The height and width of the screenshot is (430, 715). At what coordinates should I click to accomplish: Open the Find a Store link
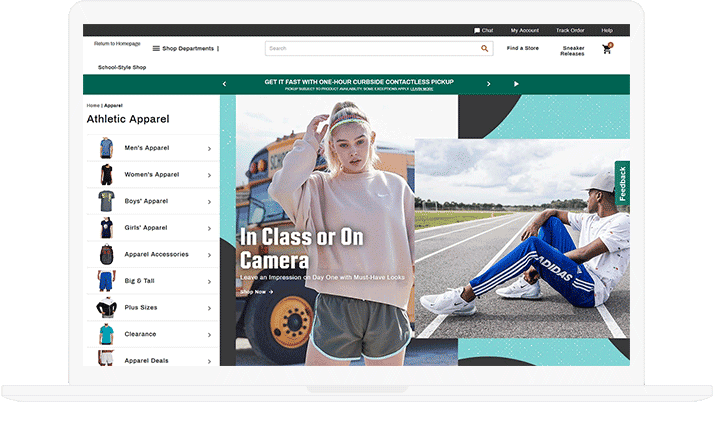coord(523,48)
